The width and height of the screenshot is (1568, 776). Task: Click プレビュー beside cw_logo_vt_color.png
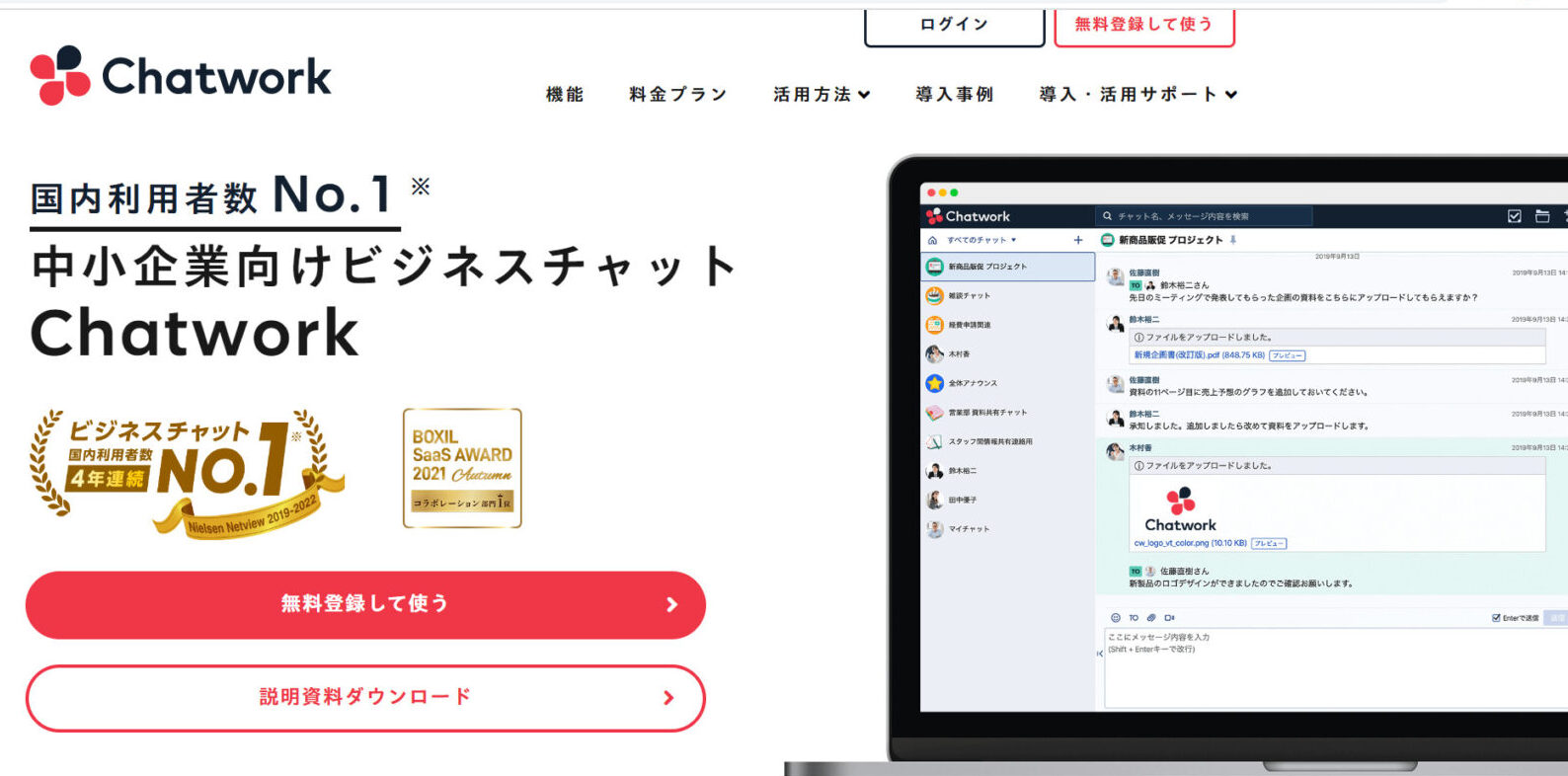click(x=1269, y=543)
